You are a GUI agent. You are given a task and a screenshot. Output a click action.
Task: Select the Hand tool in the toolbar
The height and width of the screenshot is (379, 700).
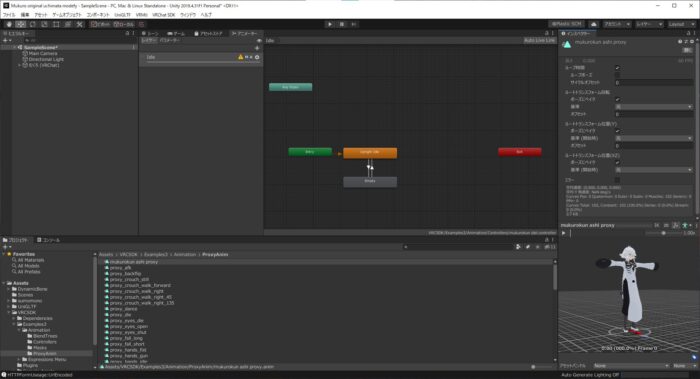click(x=9, y=24)
